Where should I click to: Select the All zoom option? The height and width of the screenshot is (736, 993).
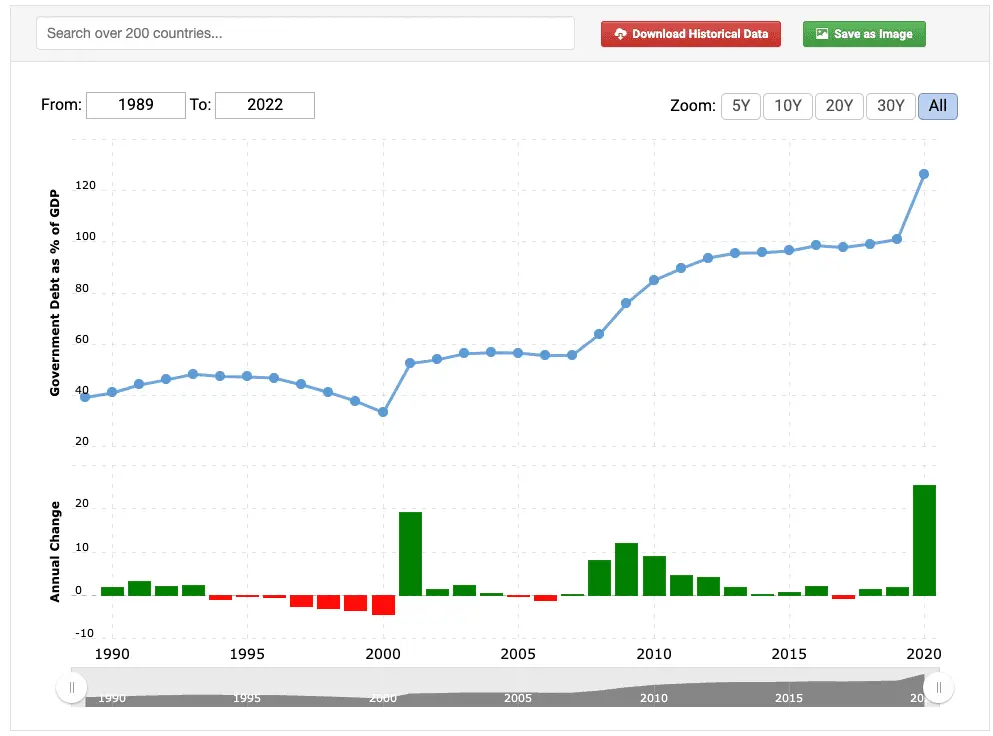point(937,105)
